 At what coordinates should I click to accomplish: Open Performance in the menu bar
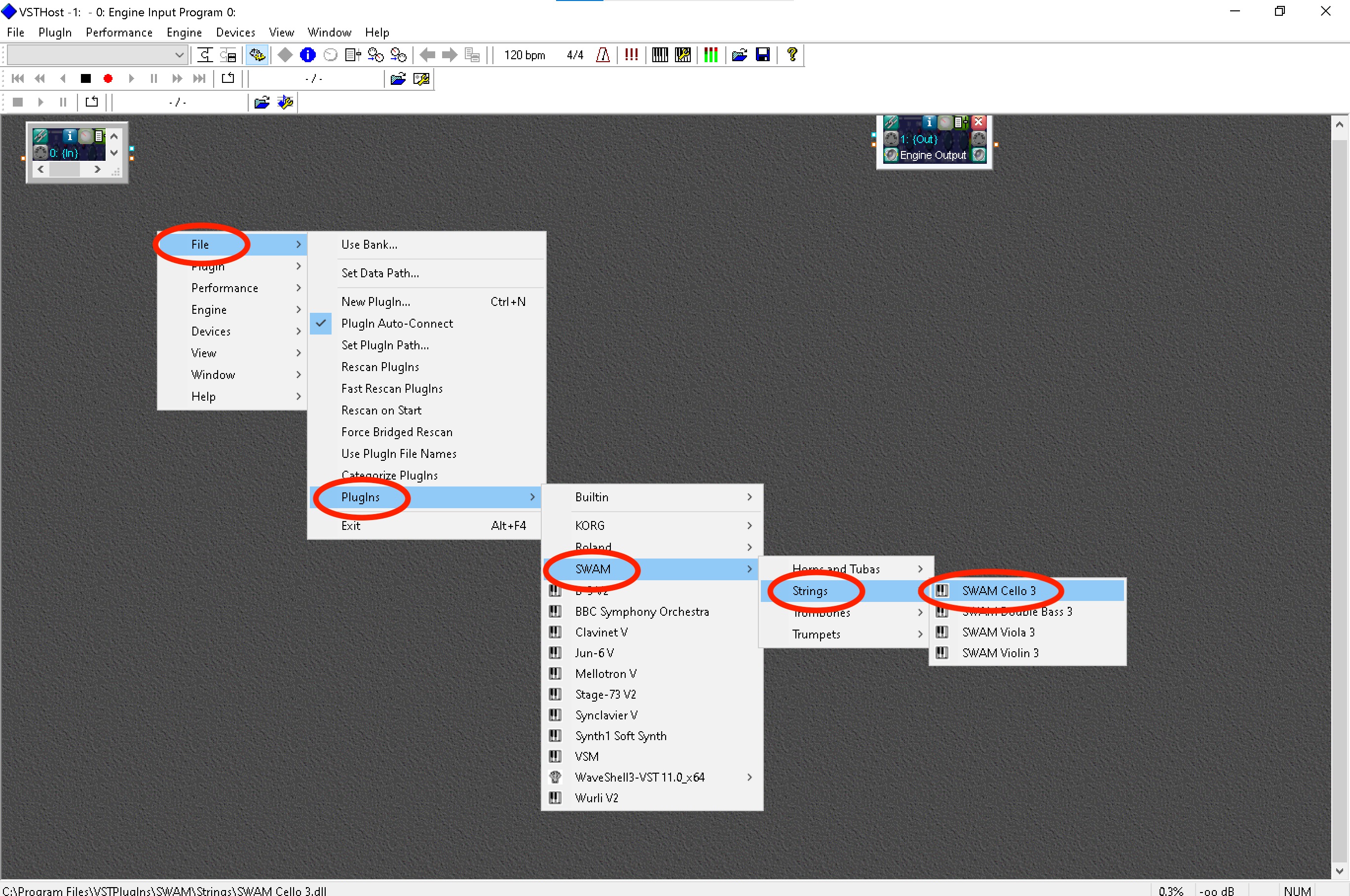click(x=119, y=33)
